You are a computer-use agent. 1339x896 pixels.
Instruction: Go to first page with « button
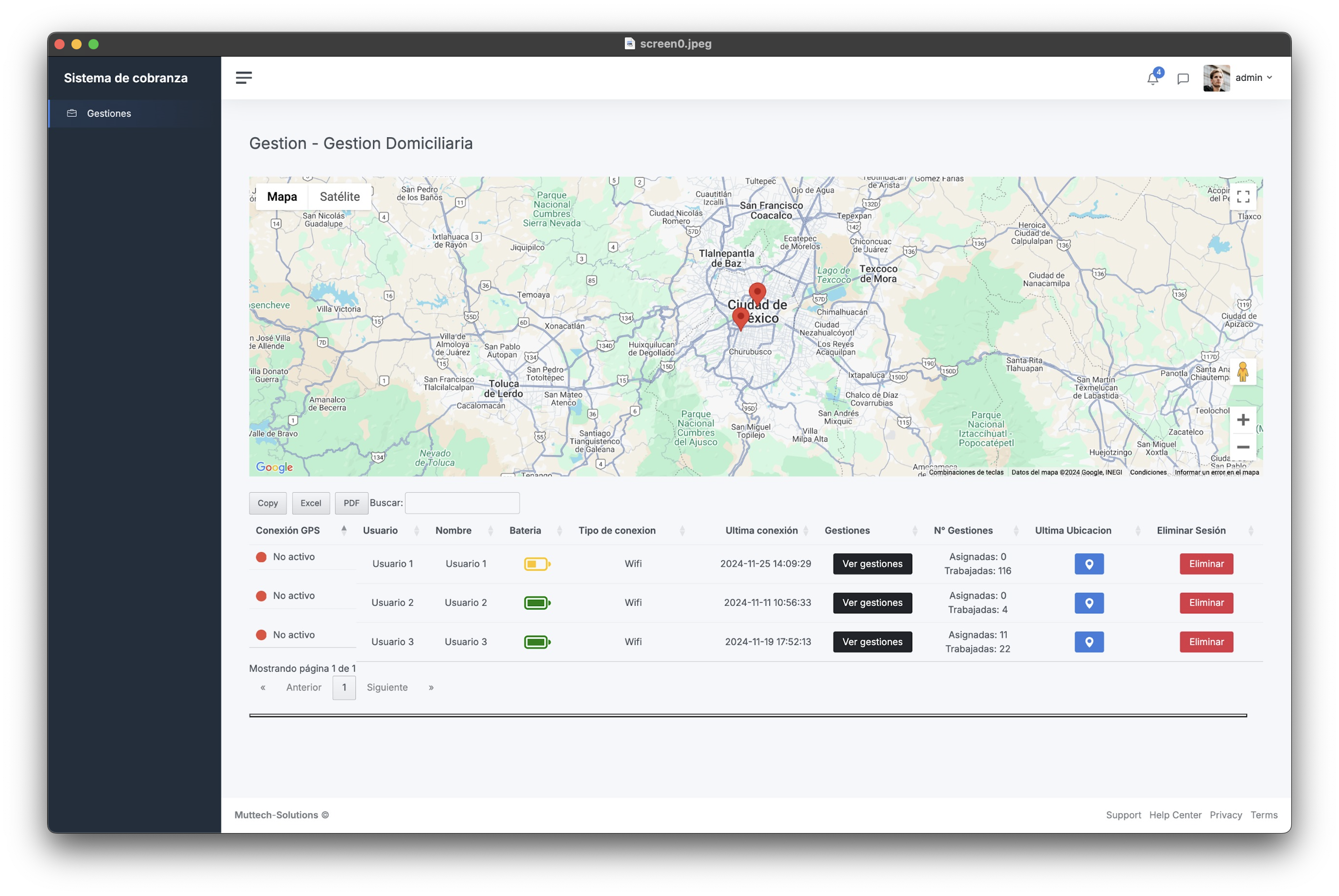tap(263, 687)
